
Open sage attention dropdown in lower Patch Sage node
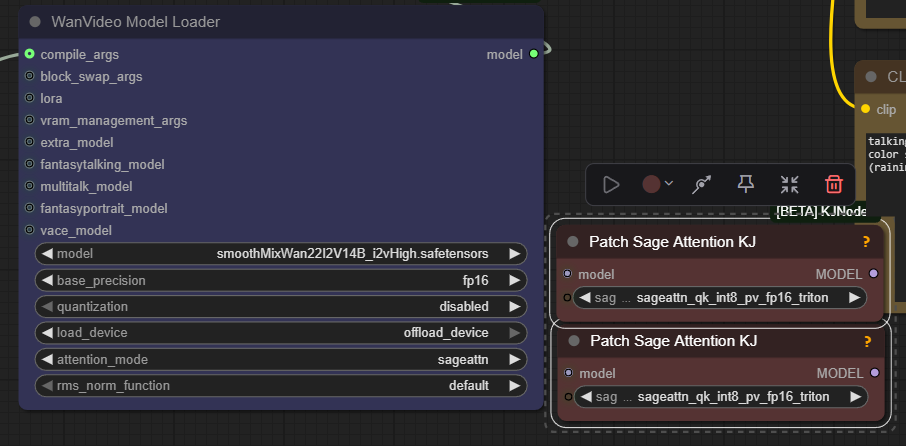click(x=721, y=396)
